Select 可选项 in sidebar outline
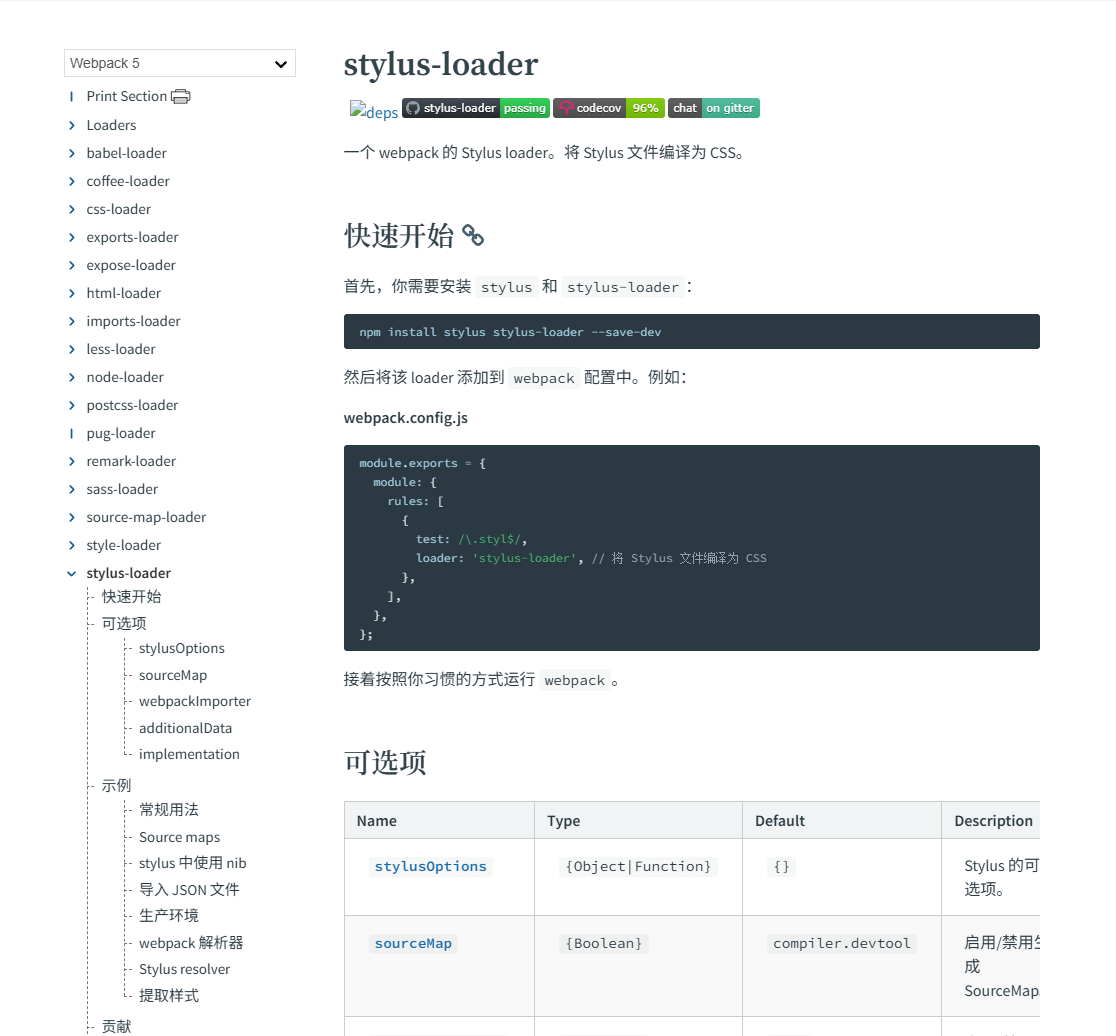1116x1036 pixels. [x=124, y=623]
